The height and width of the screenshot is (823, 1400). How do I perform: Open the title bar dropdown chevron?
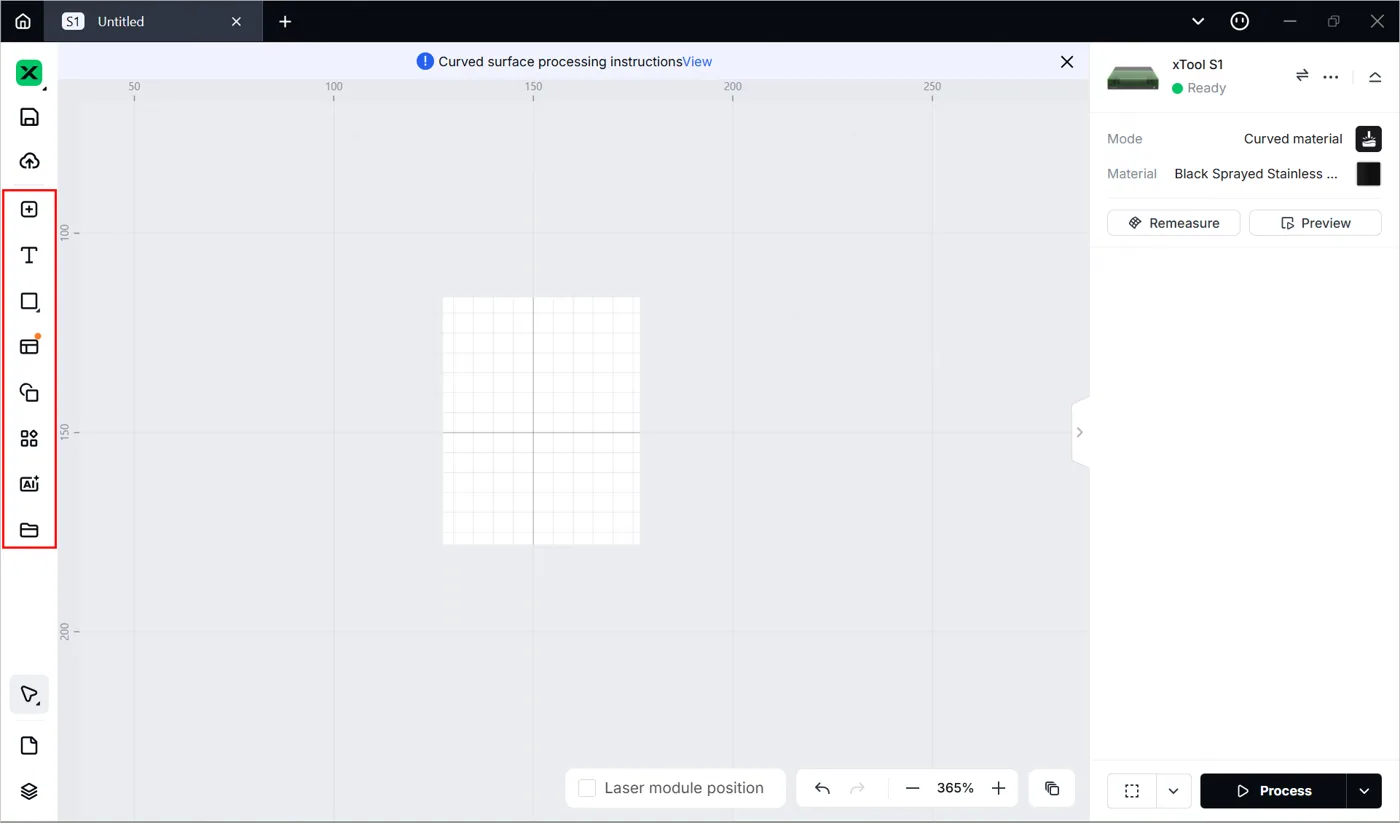(x=1198, y=21)
